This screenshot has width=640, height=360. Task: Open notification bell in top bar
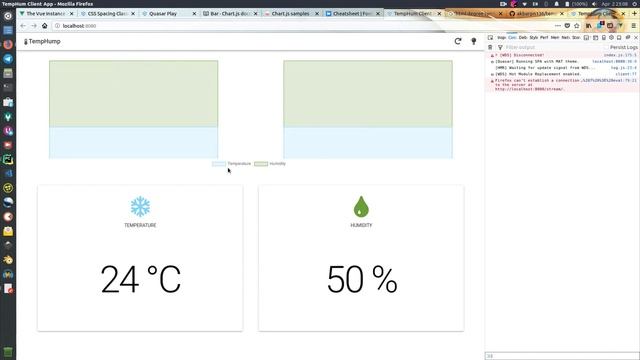tap(556, 4)
